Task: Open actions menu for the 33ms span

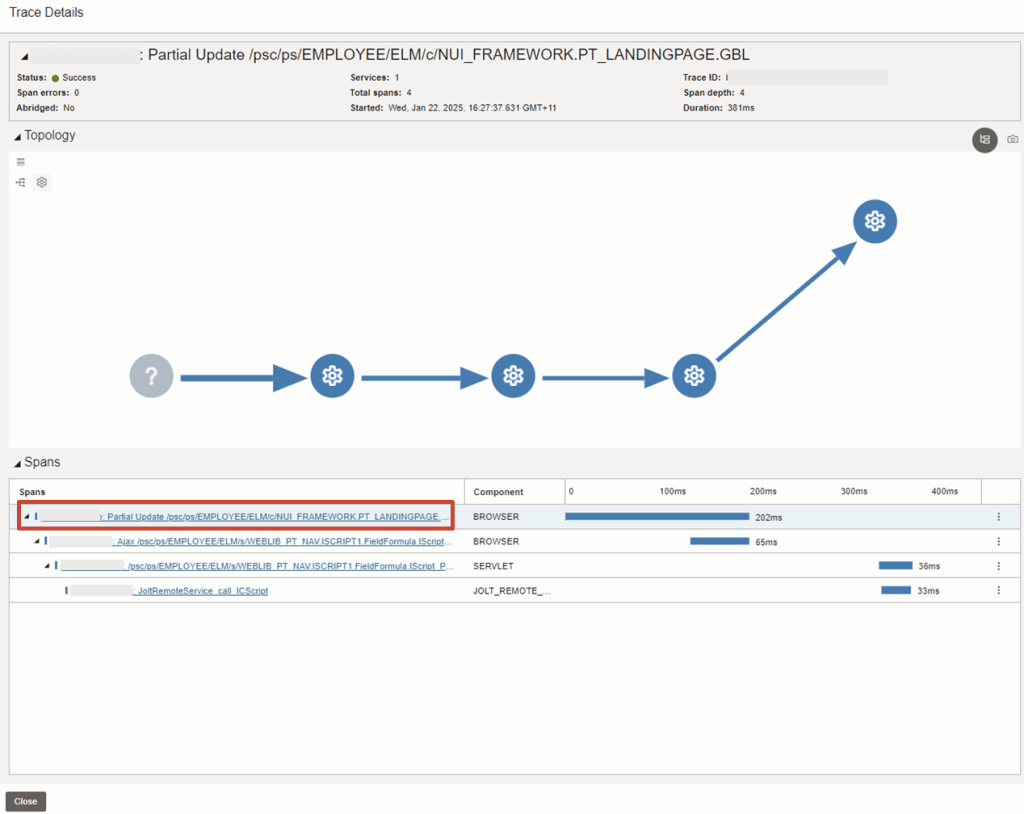Action: pos(998,591)
